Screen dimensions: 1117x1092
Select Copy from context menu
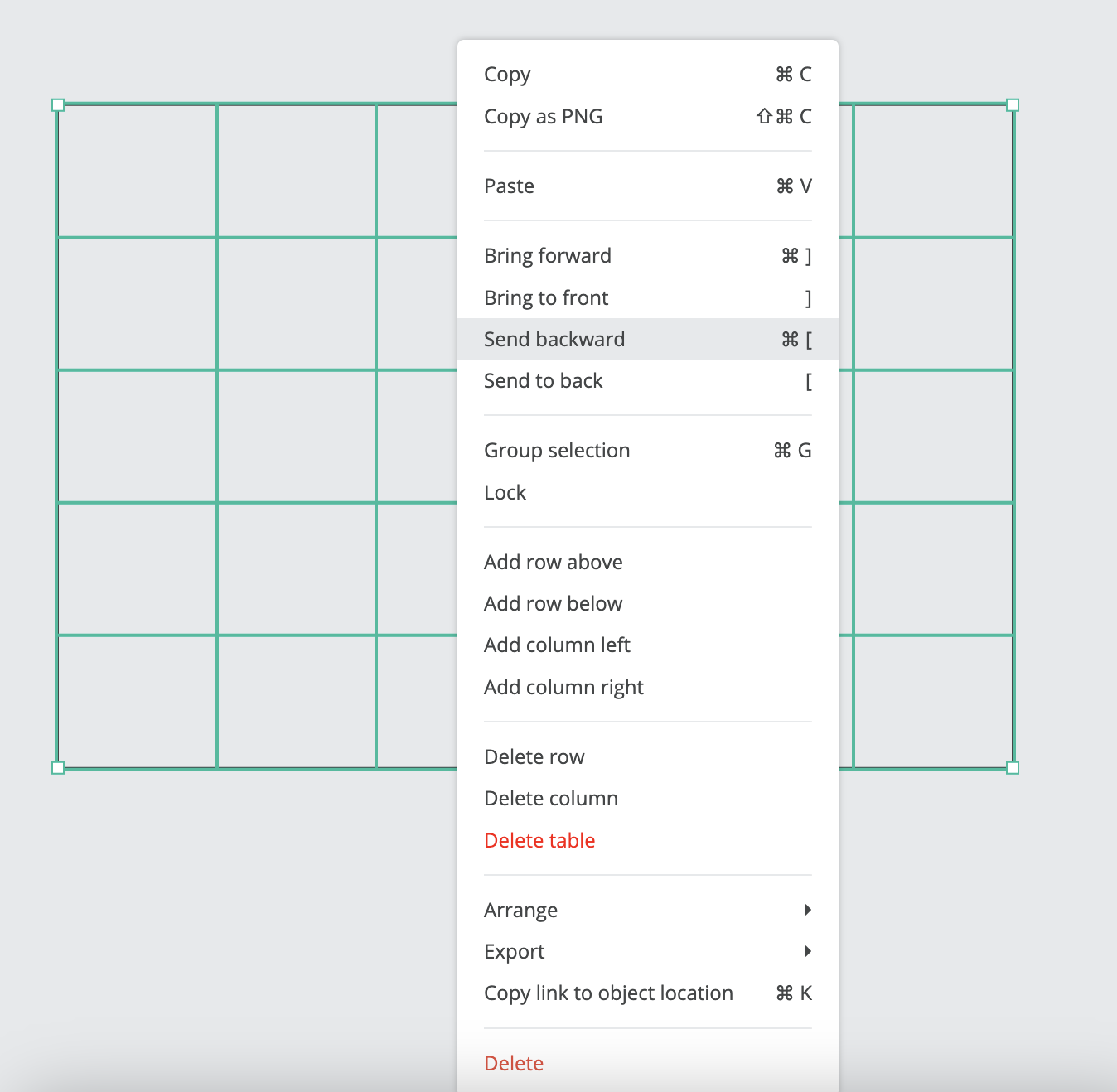(648, 75)
